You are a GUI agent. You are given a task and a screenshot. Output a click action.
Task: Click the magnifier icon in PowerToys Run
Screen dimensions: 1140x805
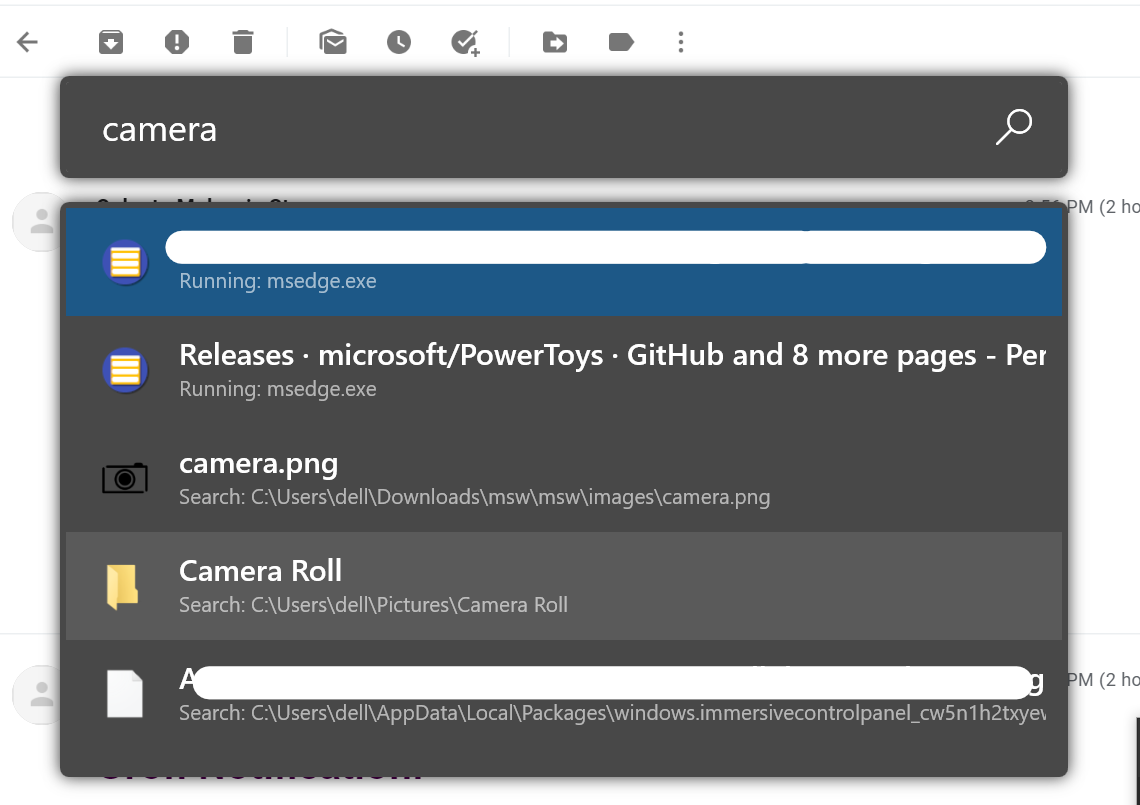tap(1013, 127)
